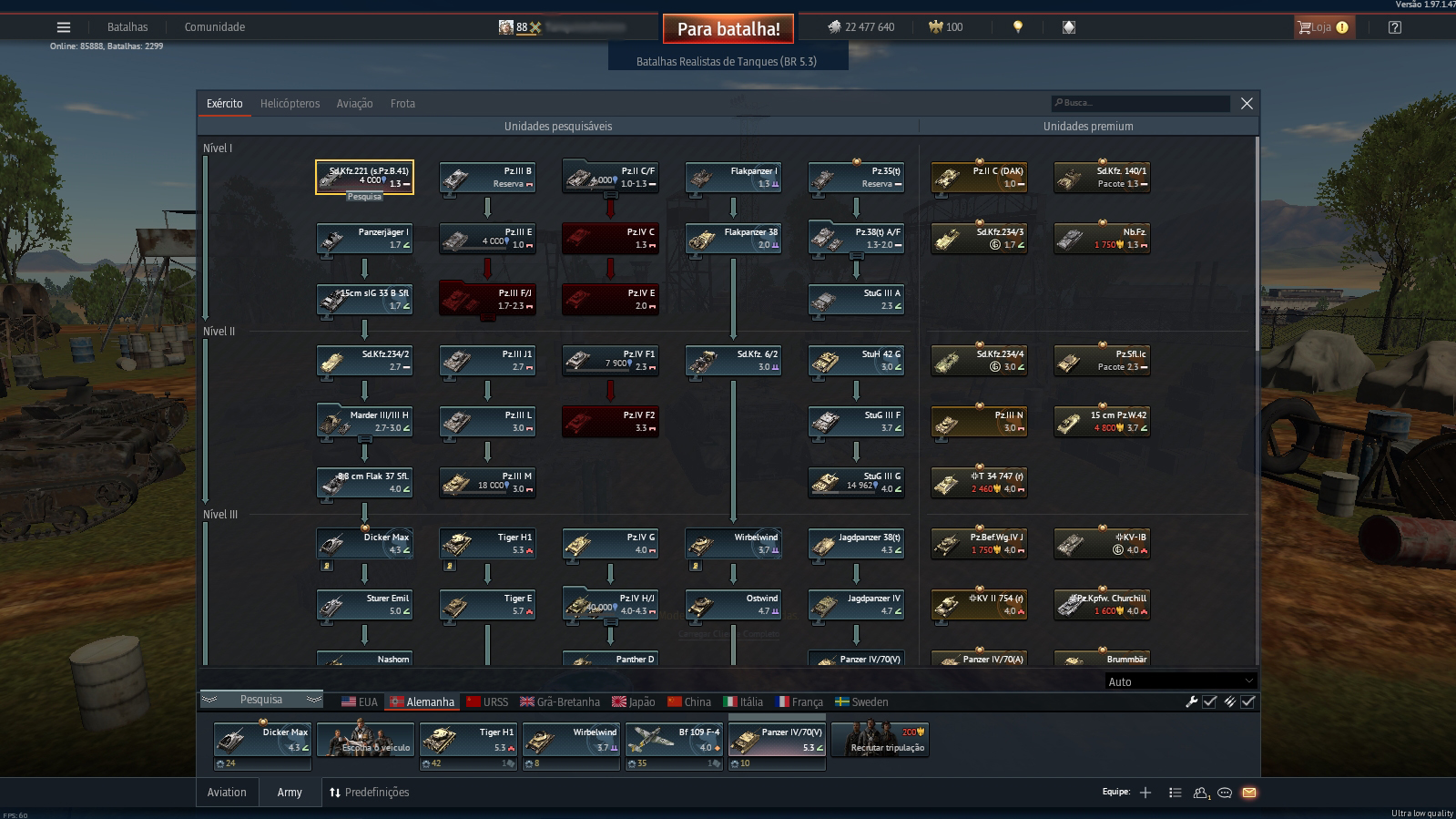
Task: Select premium T 34 747 (r)
Action: [x=979, y=483]
